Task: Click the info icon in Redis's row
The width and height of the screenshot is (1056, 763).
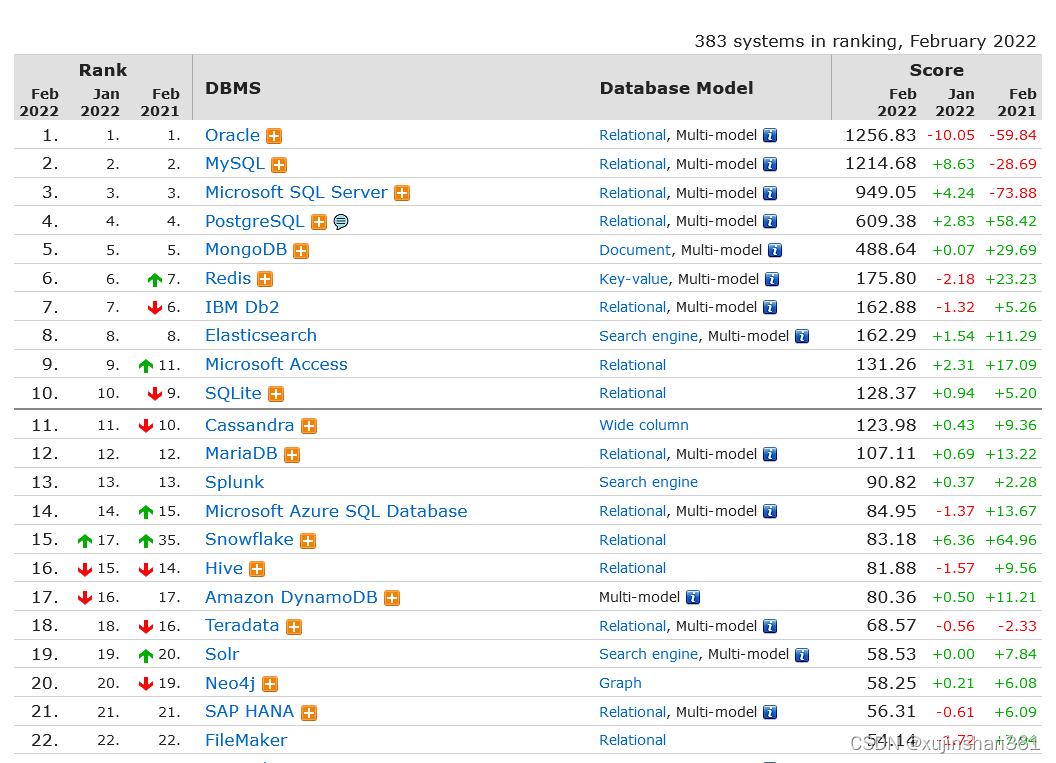Action: click(x=772, y=279)
